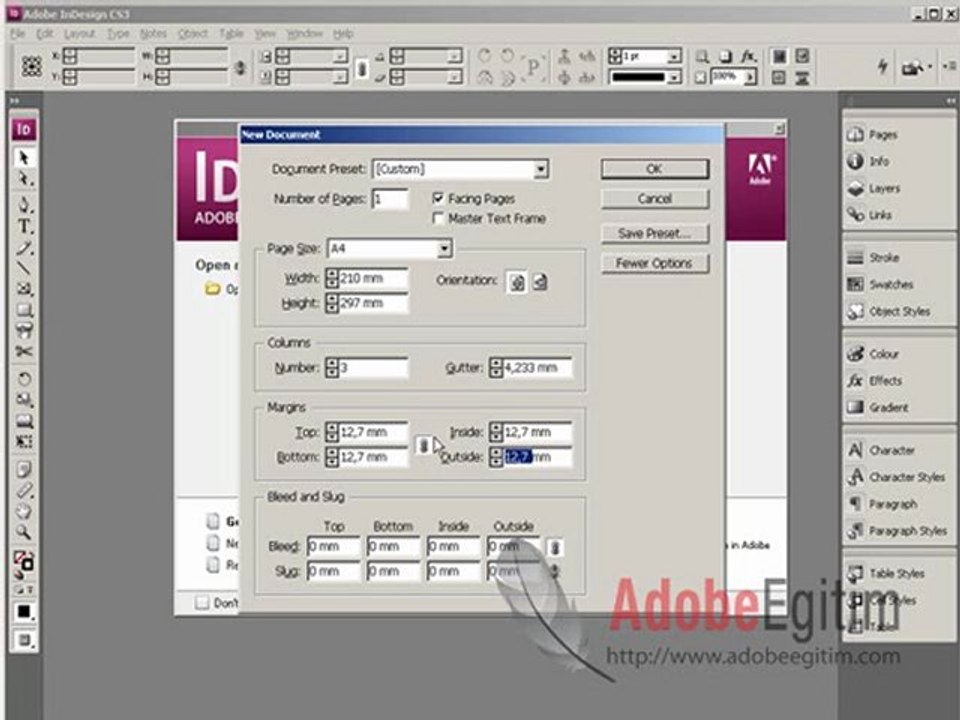Select the Direct Selection tool
The image size is (960, 720).
click(x=24, y=179)
